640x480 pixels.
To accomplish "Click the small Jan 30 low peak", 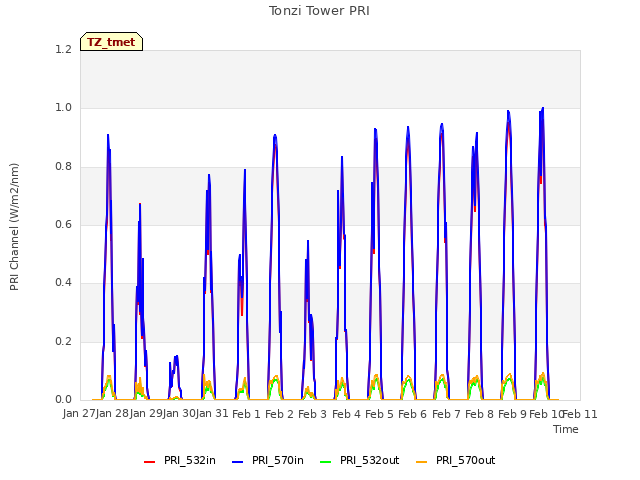I will [176, 357].
